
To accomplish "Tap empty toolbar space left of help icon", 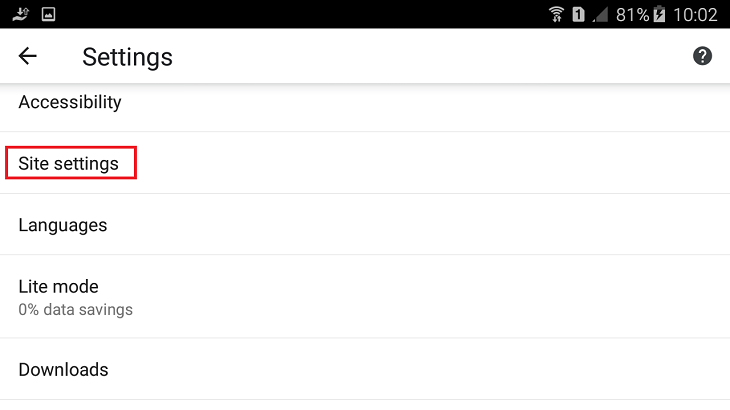I will [433, 56].
